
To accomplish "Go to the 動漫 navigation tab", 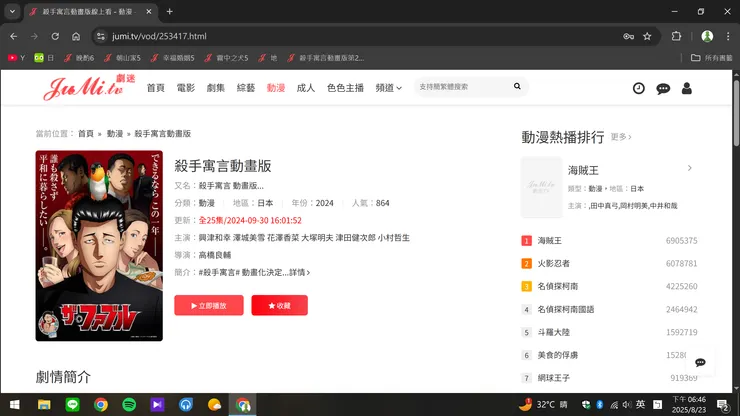I will point(276,88).
